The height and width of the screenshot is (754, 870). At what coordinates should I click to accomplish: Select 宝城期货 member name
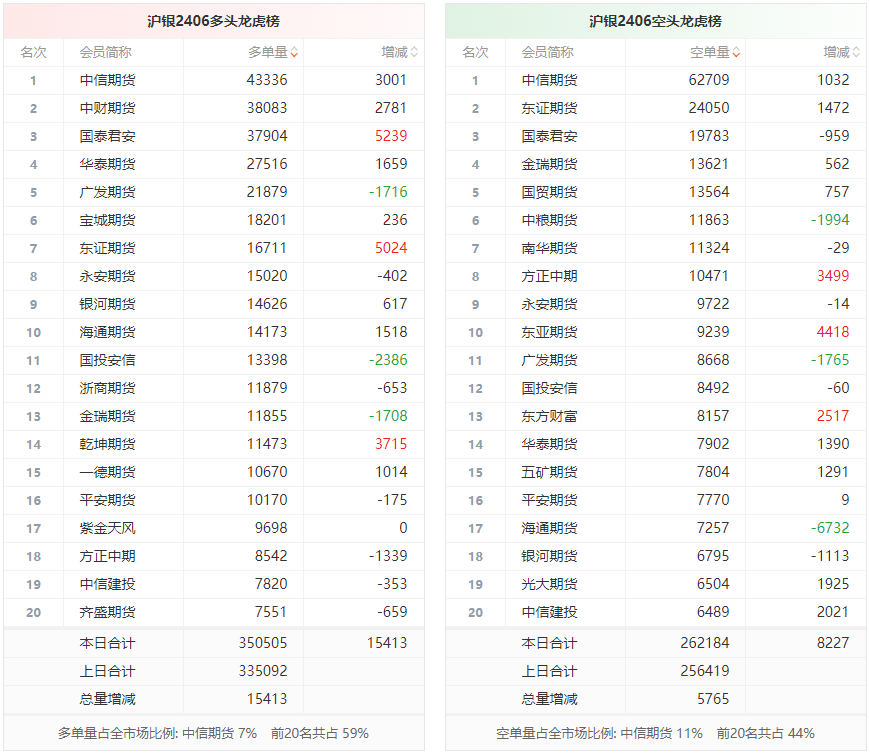point(107,220)
